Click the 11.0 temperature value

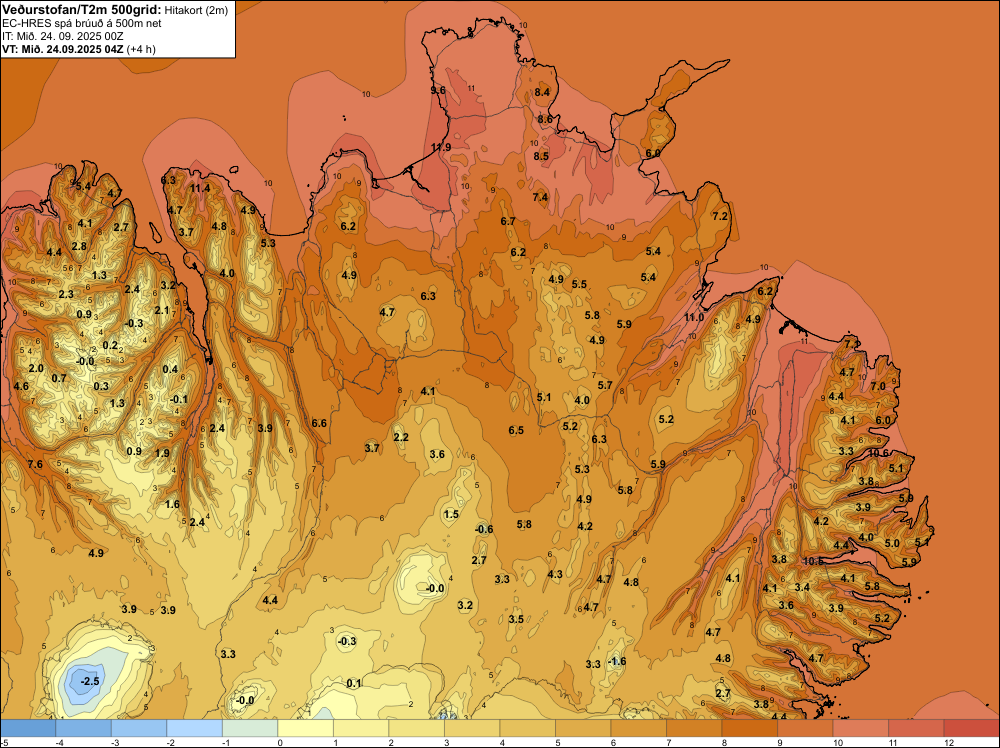coord(694,318)
